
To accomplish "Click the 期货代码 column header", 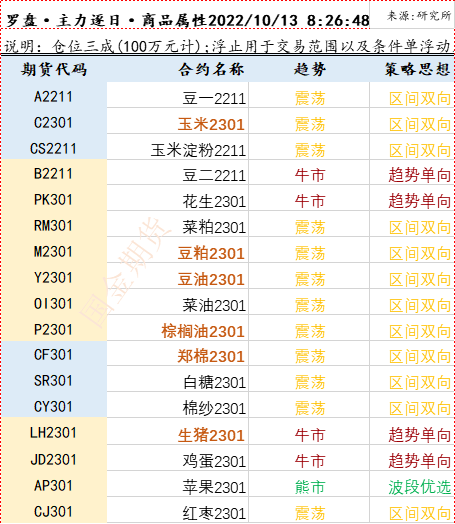I will (54, 70).
